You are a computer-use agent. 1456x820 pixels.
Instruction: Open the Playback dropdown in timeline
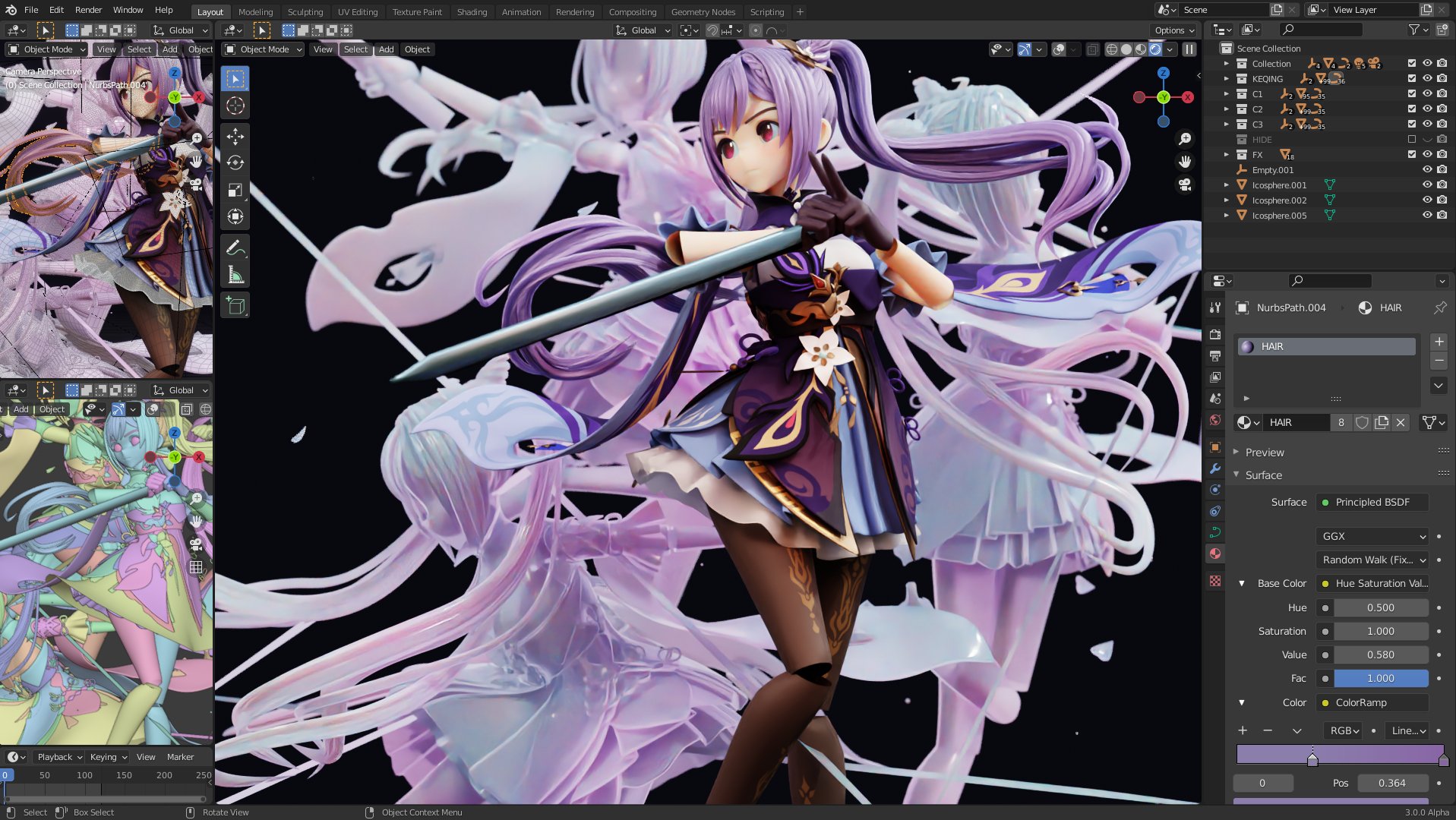click(59, 757)
